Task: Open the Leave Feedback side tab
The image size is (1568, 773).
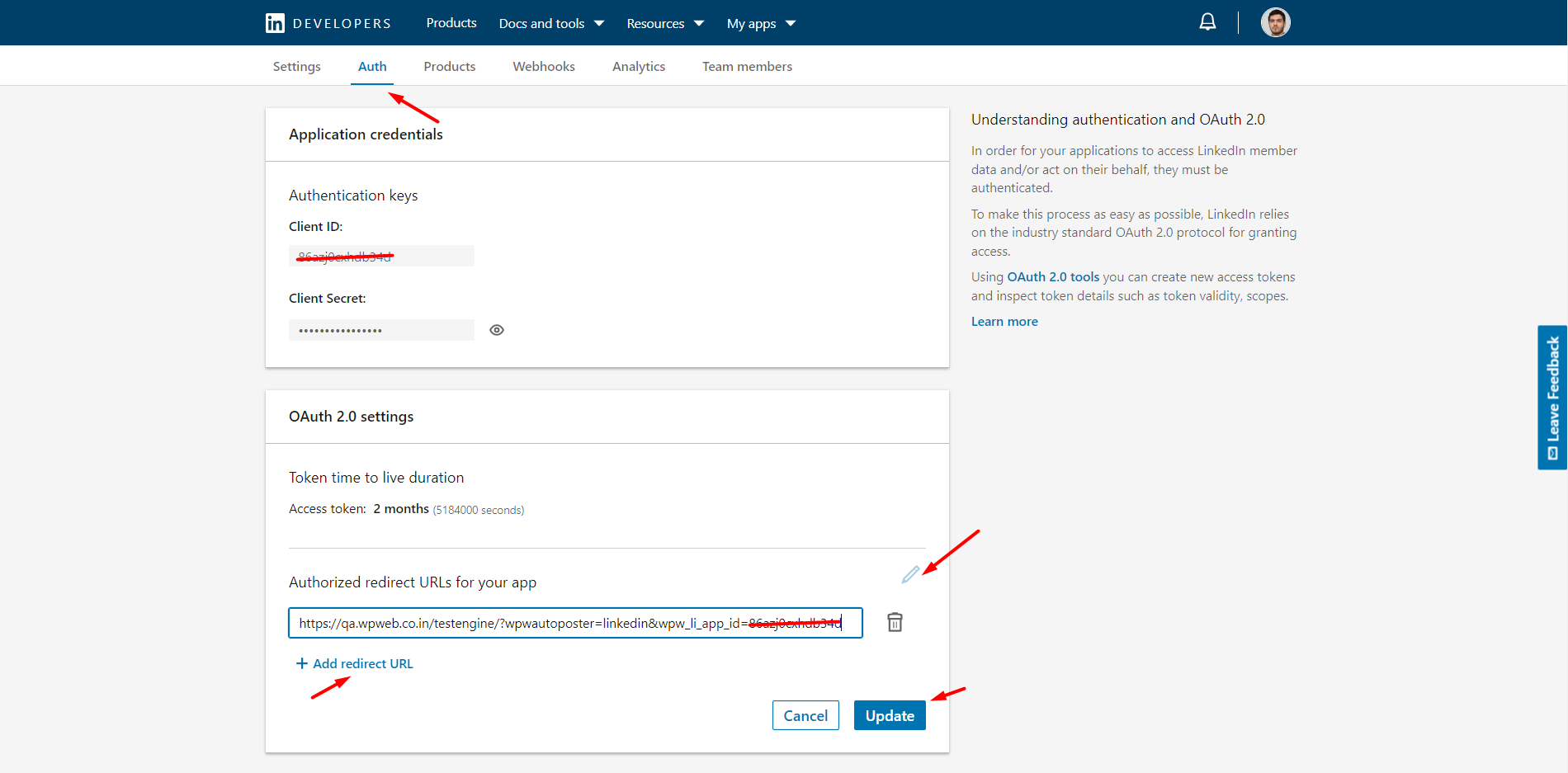Action: 1552,398
